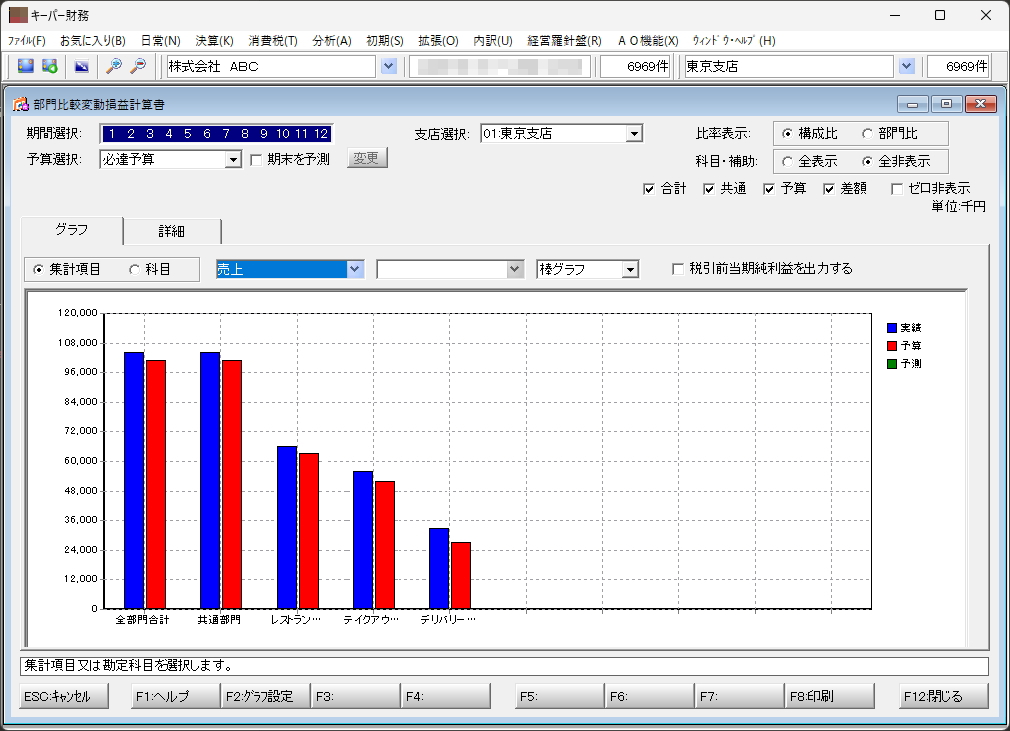This screenshot has height=731, width=1010.
Task: Click the 部門比較変動損益計算書 window title icon
Action: coord(21,104)
